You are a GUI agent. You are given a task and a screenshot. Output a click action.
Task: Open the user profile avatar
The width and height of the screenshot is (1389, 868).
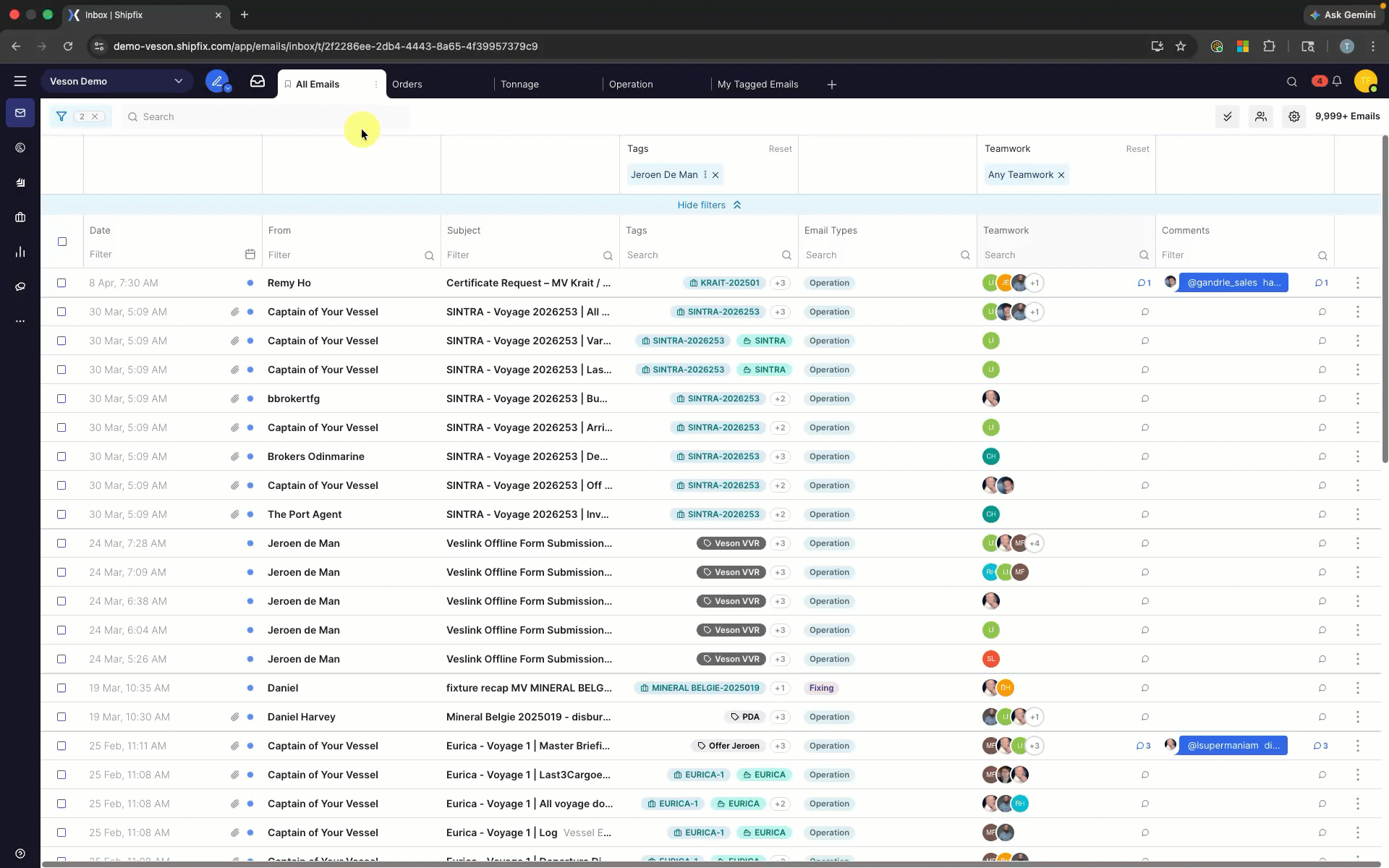coord(1365,81)
